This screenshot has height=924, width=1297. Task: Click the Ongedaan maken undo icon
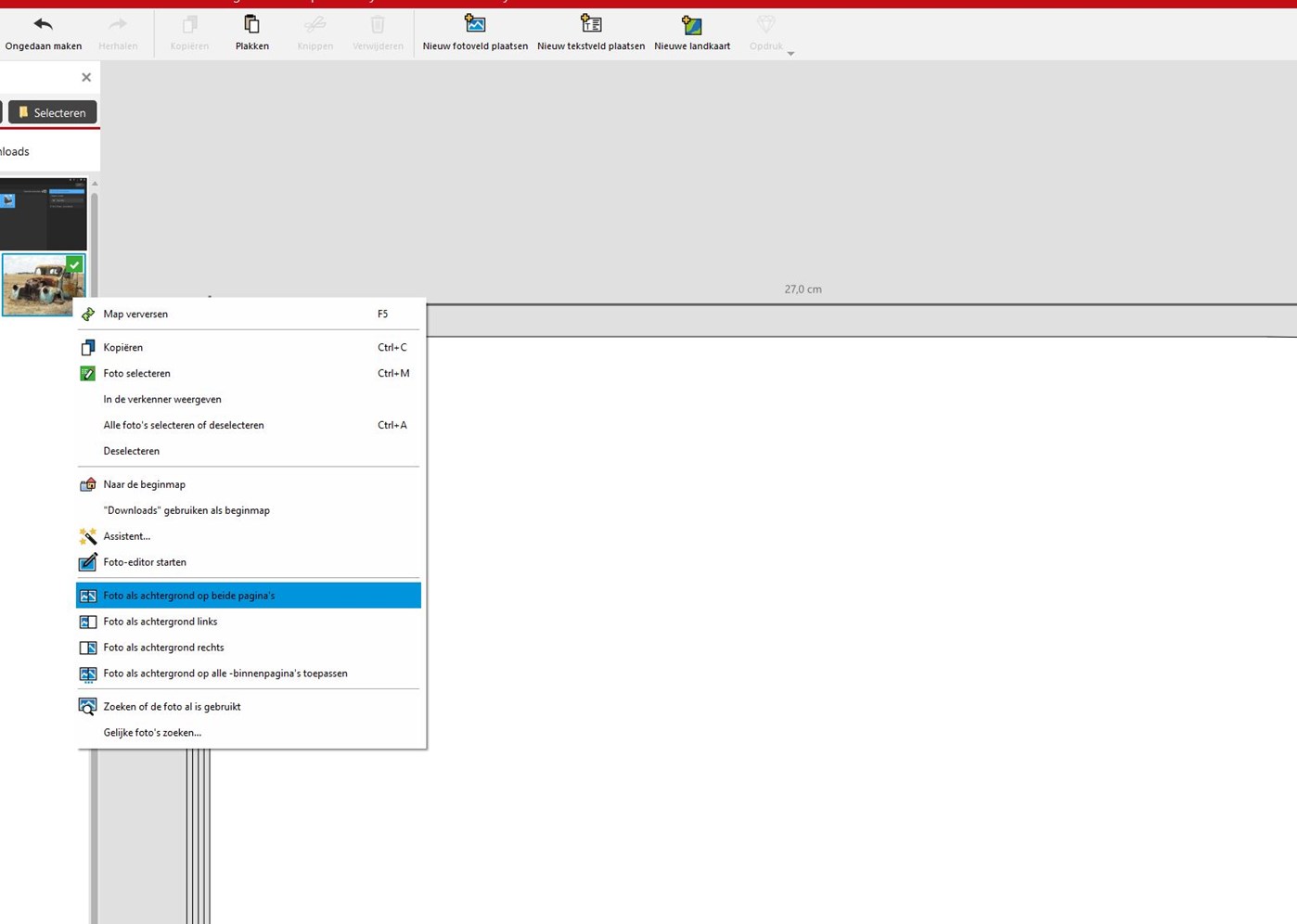tap(43, 25)
